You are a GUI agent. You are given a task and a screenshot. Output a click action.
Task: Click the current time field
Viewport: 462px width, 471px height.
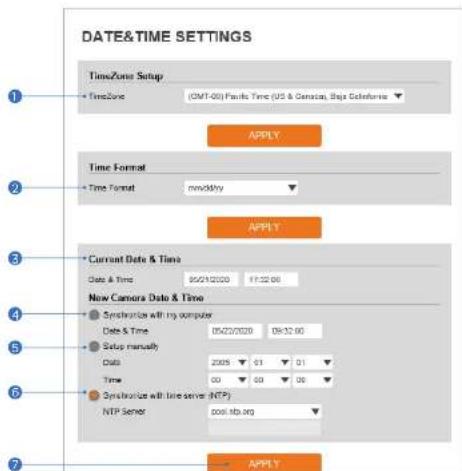[x=271, y=279]
